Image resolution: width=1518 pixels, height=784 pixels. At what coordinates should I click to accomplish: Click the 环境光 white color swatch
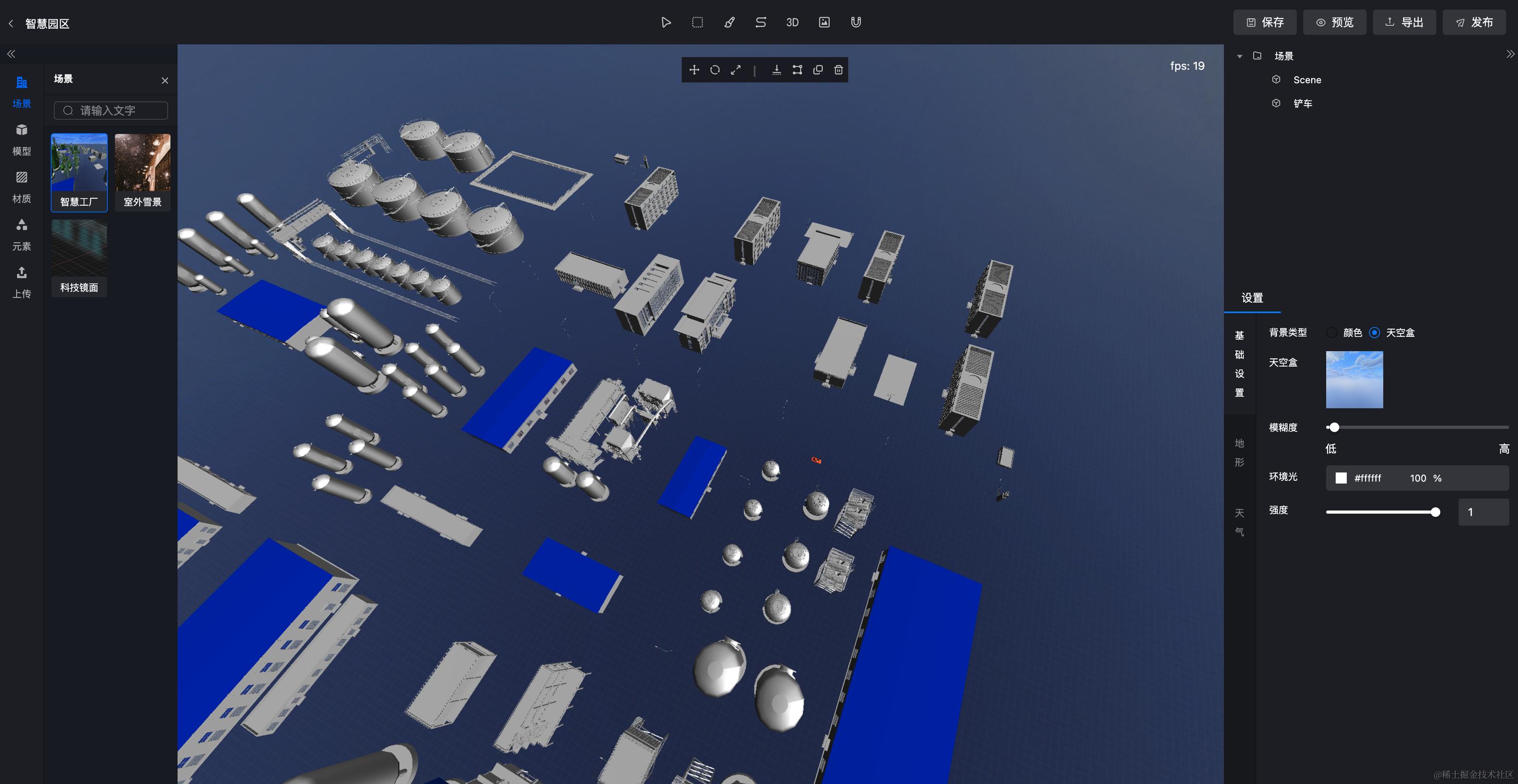pos(1341,478)
